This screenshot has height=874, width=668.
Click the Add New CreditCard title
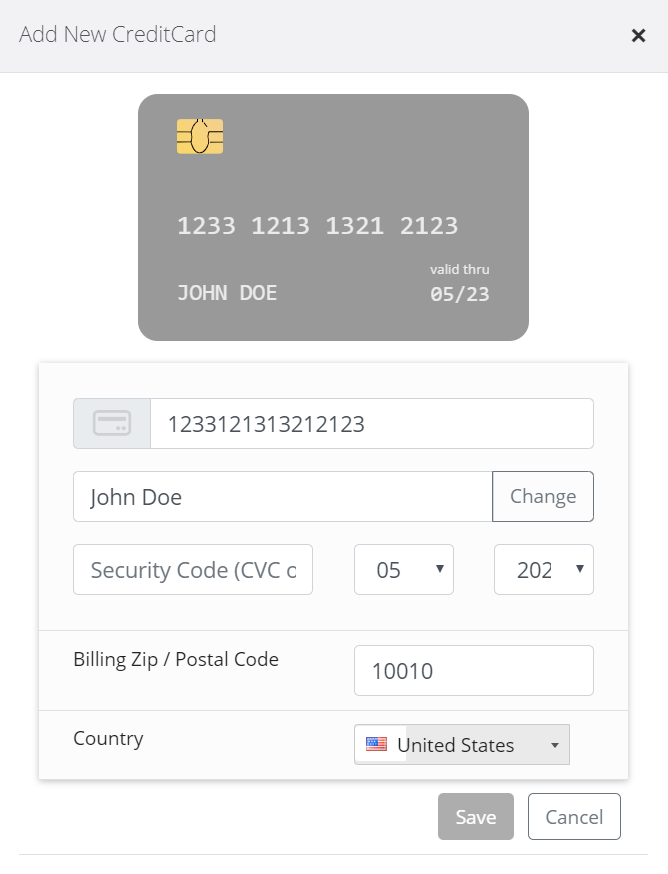pos(118,35)
